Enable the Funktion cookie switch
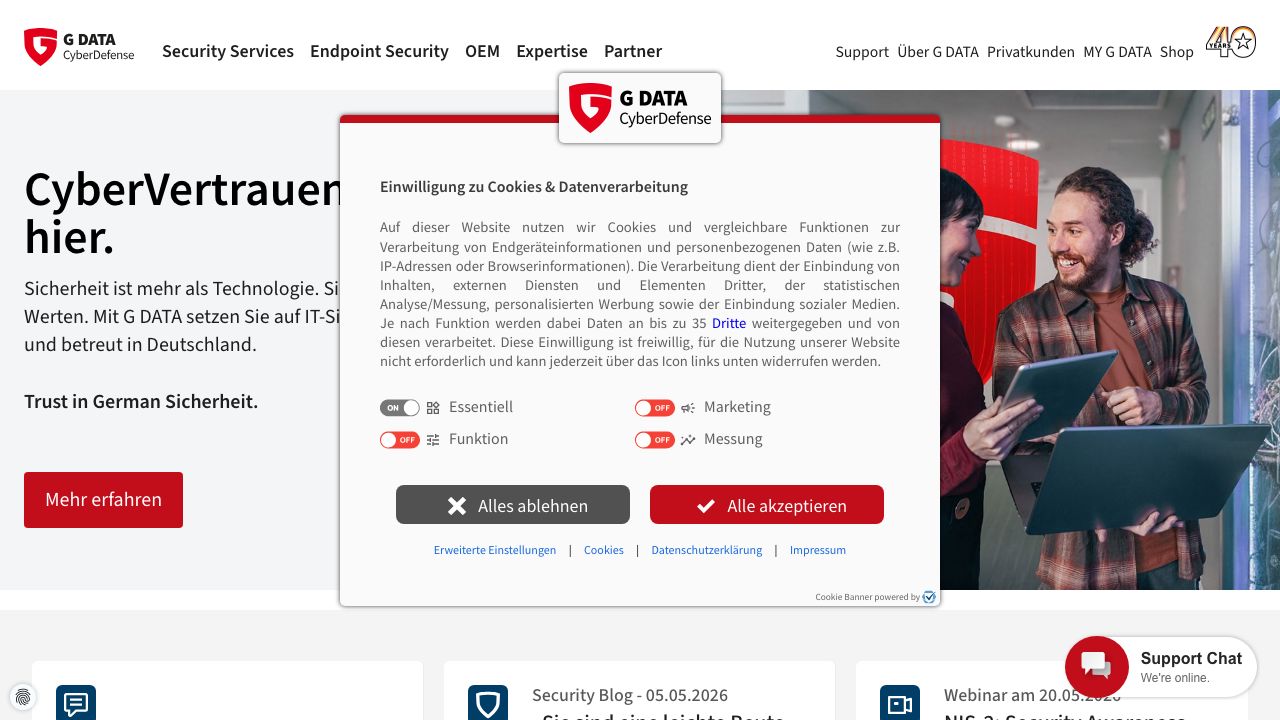This screenshot has width=1280, height=720. click(399, 440)
